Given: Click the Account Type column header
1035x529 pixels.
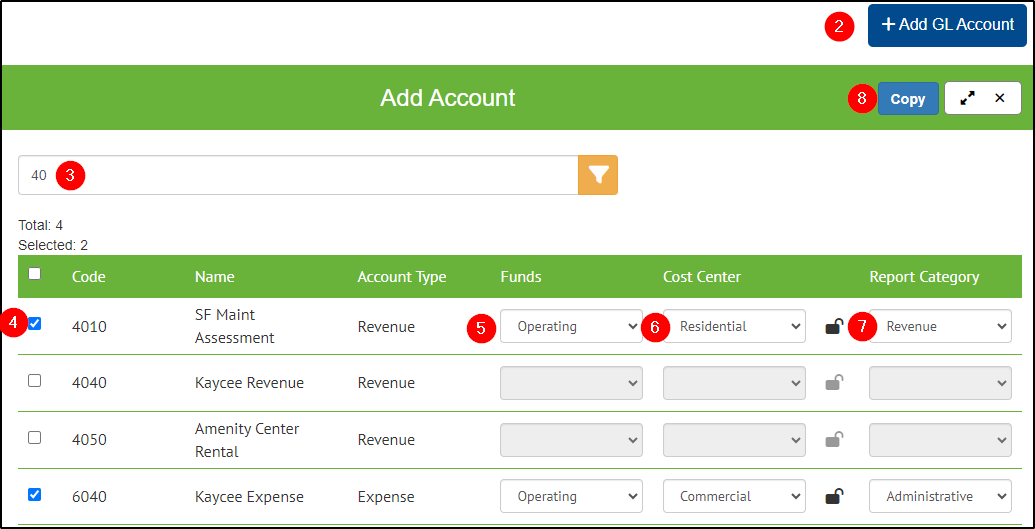Looking at the screenshot, I should (x=401, y=277).
